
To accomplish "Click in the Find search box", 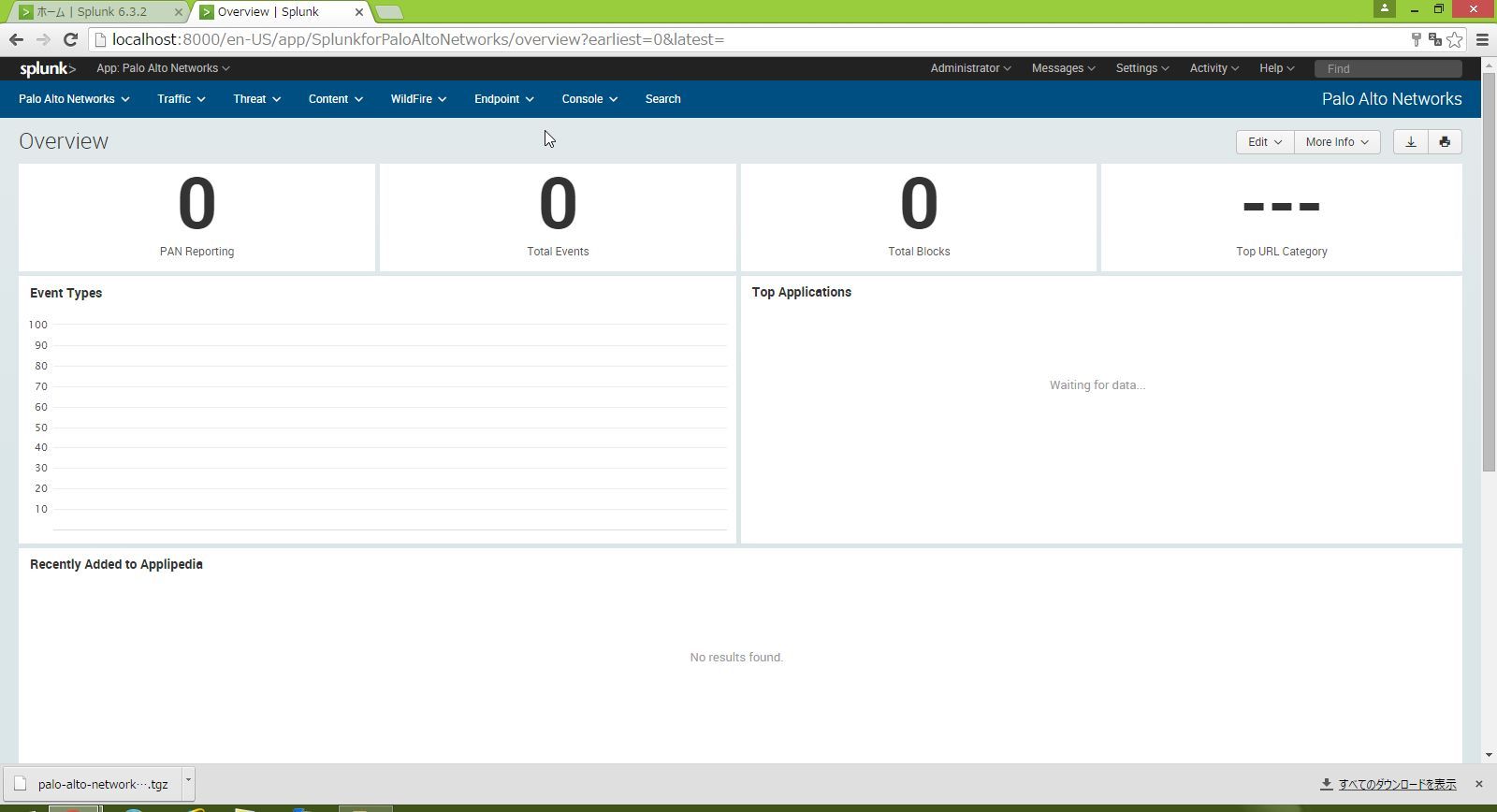I will pos(1388,68).
